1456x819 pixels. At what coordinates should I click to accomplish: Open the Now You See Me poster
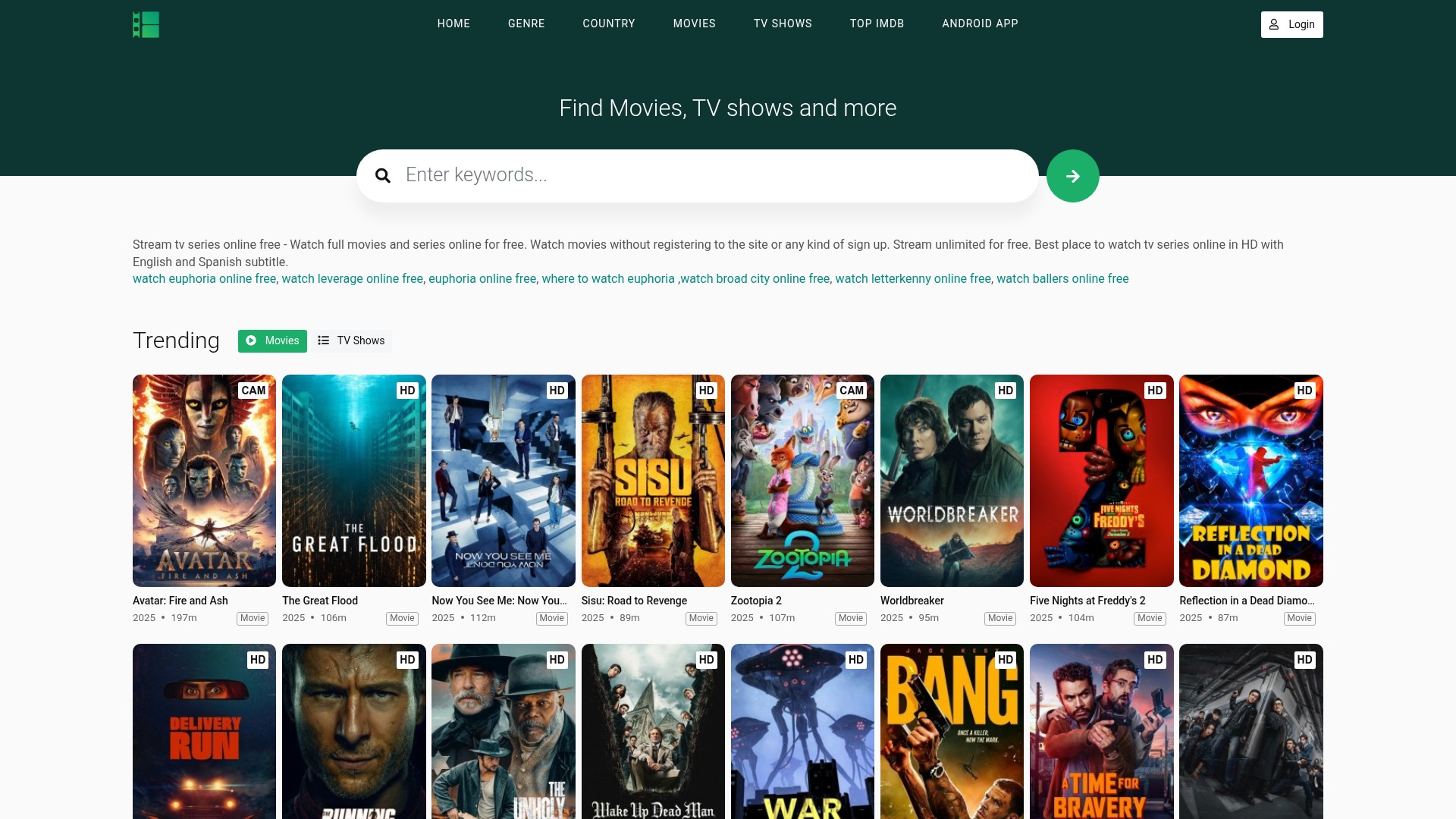tap(504, 481)
